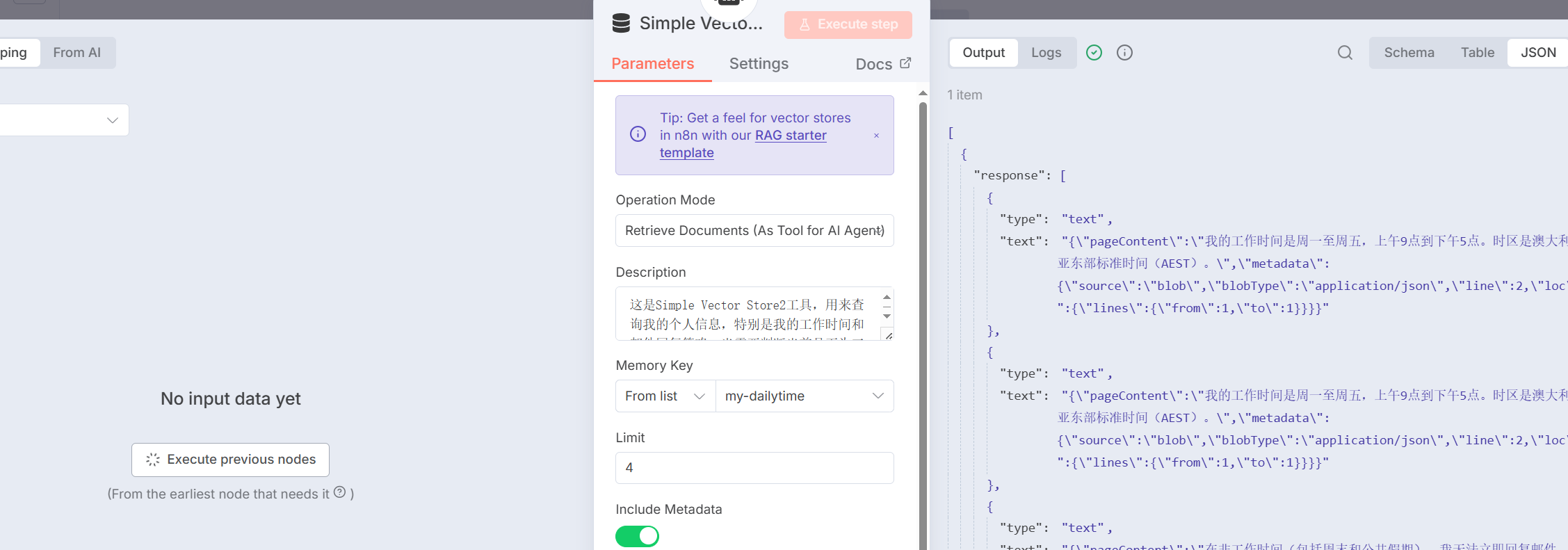Switch to the Settings tab
Viewport: 1568px width, 550px height.
point(758,64)
